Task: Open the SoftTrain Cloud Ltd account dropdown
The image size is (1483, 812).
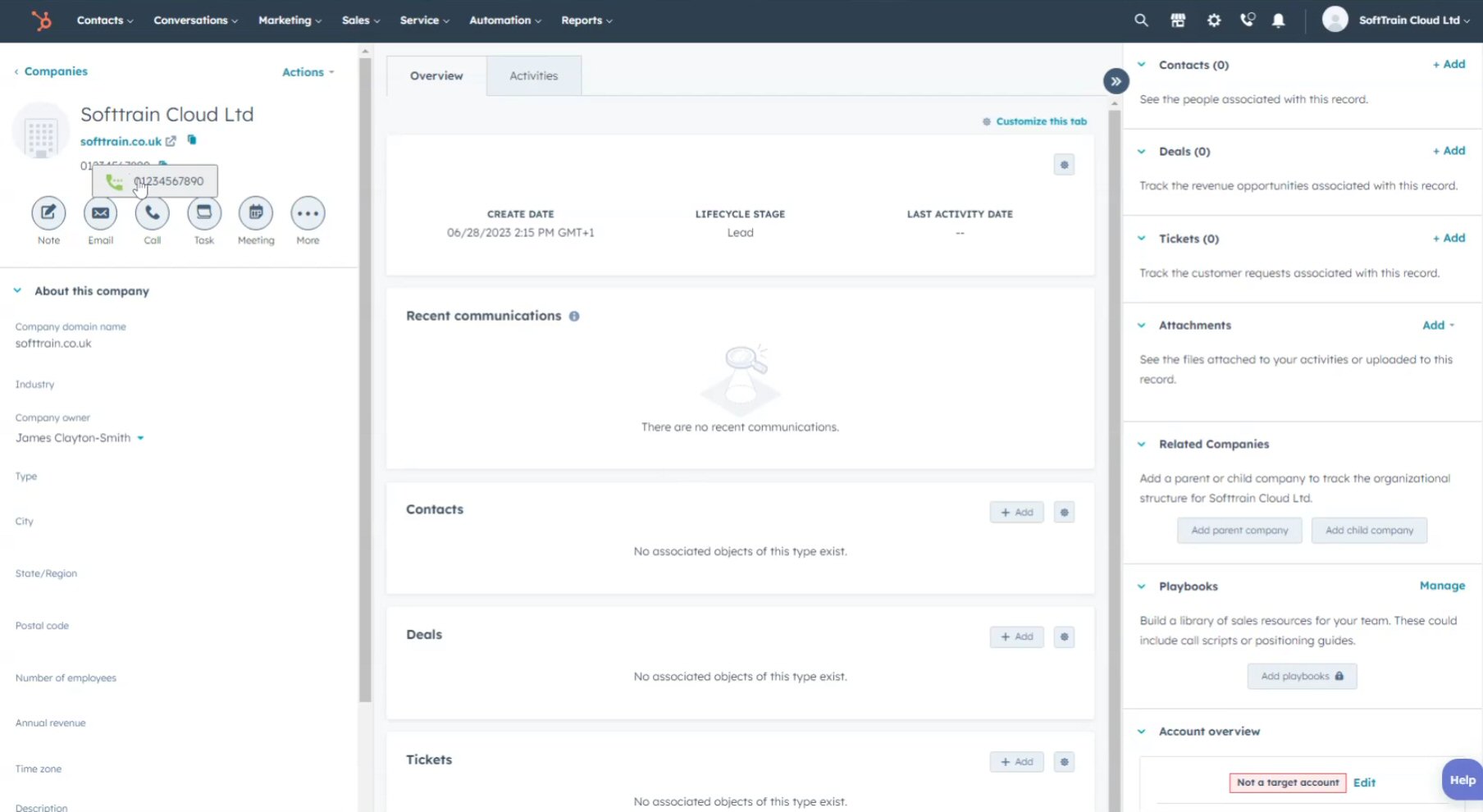Action: [1414, 20]
